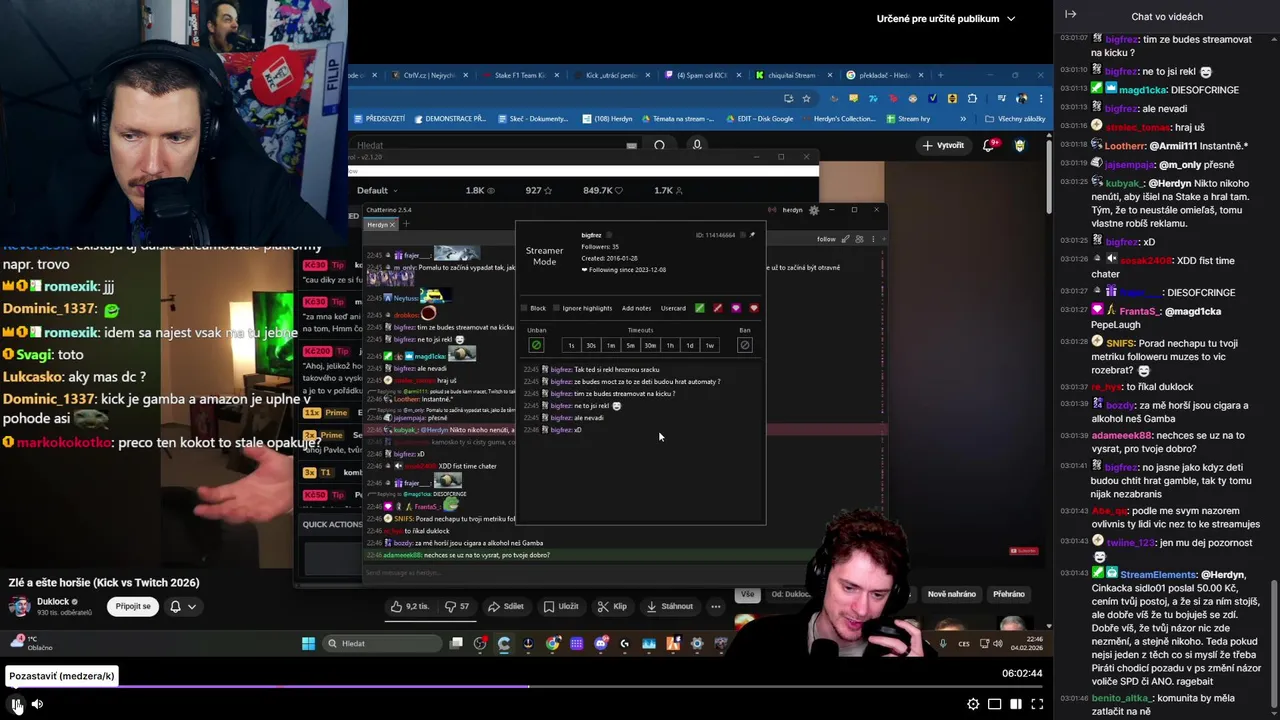
Task: Click the green badge icon beside Usercard
Action: tap(699, 308)
